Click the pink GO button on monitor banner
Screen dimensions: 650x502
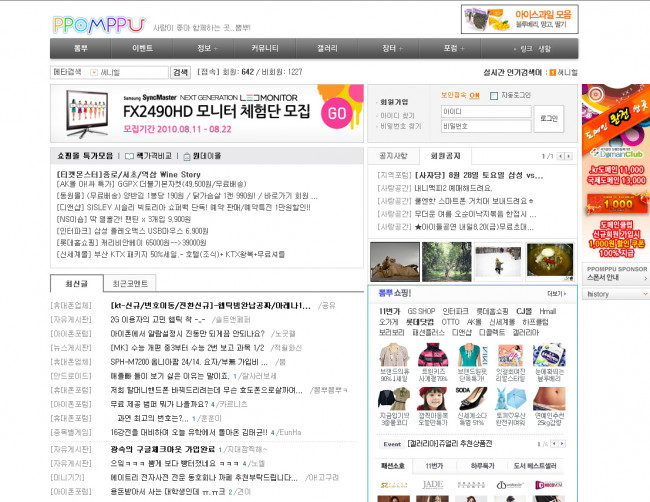coord(337,113)
